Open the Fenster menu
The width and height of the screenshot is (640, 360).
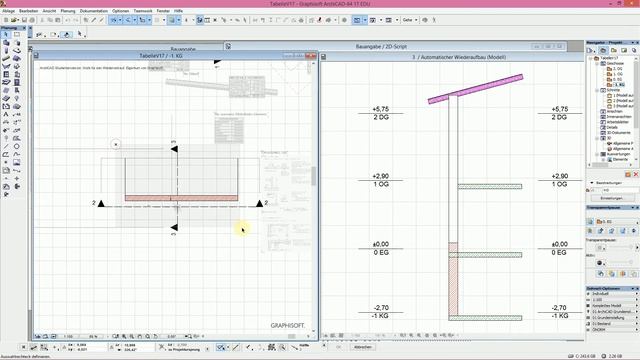(163, 11)
